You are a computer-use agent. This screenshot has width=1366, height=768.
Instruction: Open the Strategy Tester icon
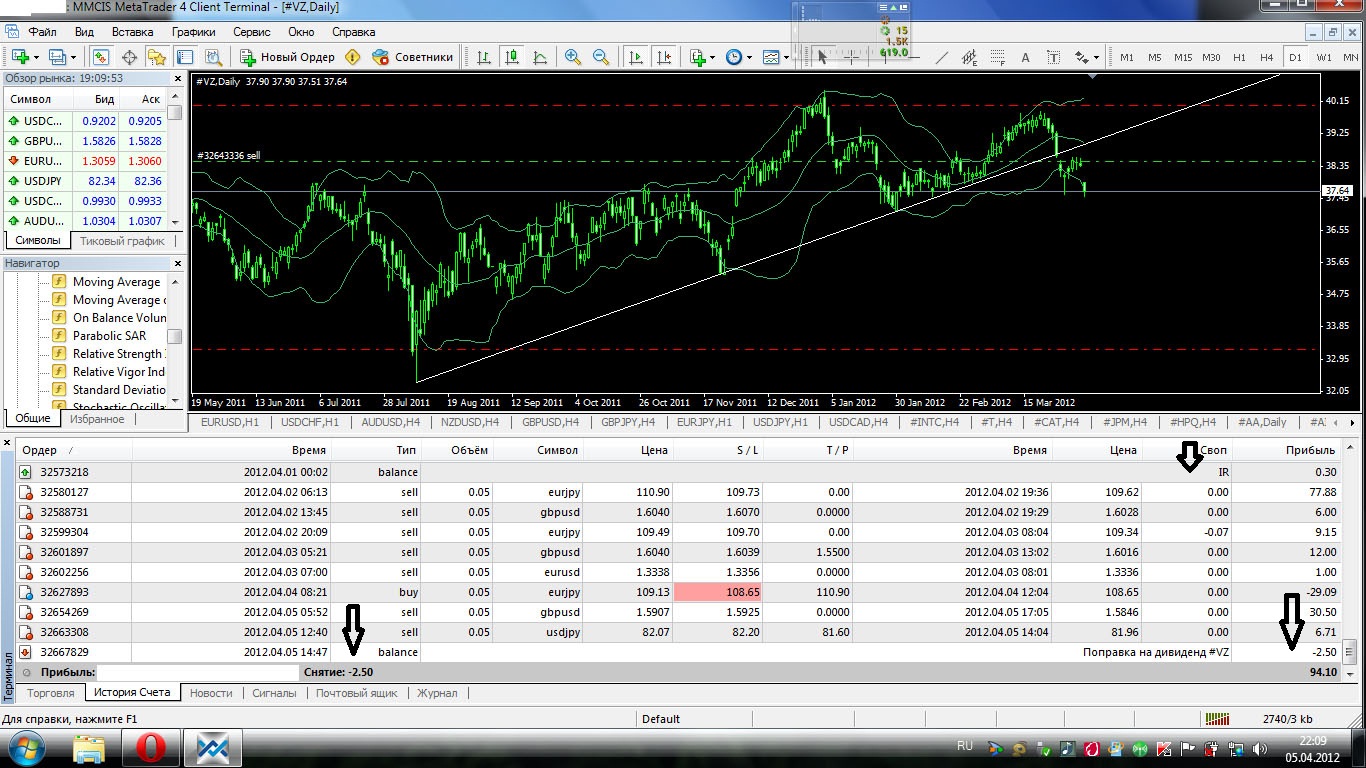(212, 57)
